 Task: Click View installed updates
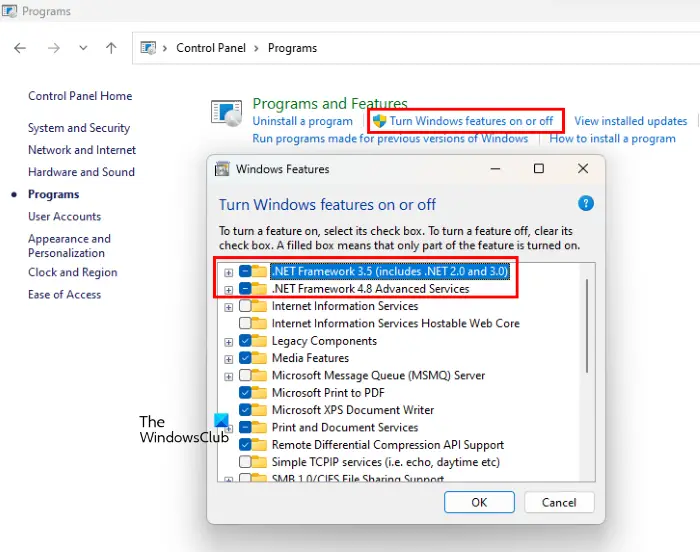(x=630, y=121)
